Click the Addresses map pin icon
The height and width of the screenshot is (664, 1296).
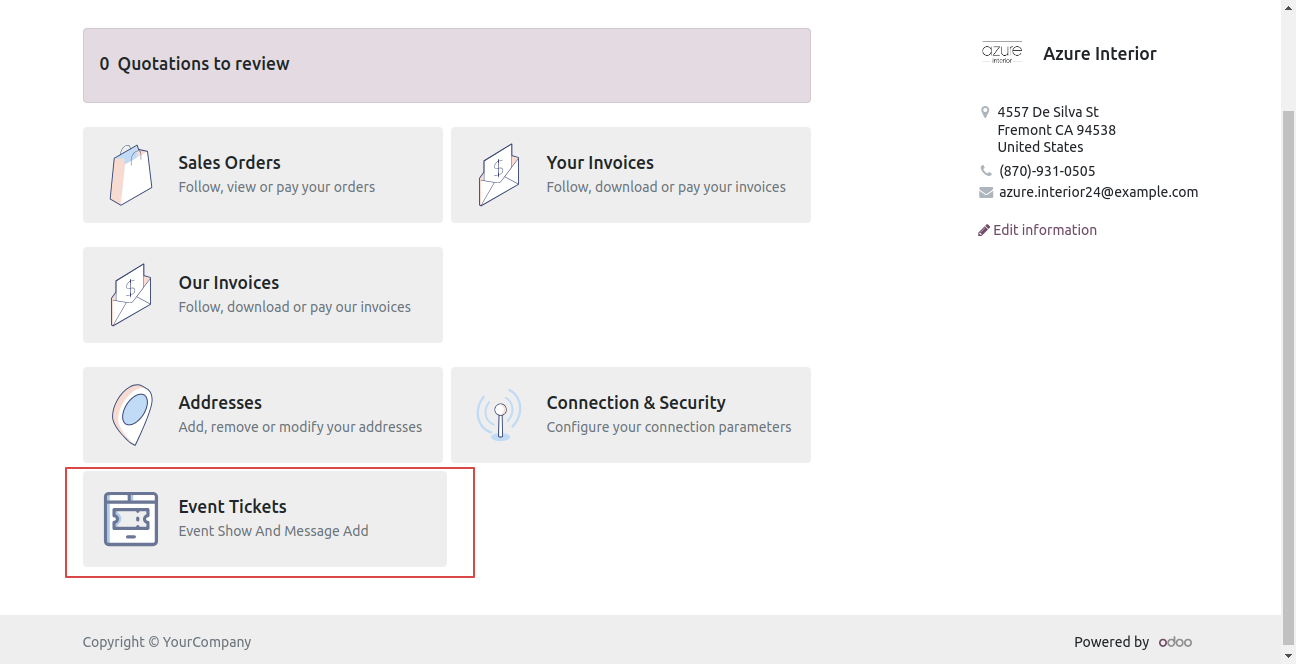[131, 415]
